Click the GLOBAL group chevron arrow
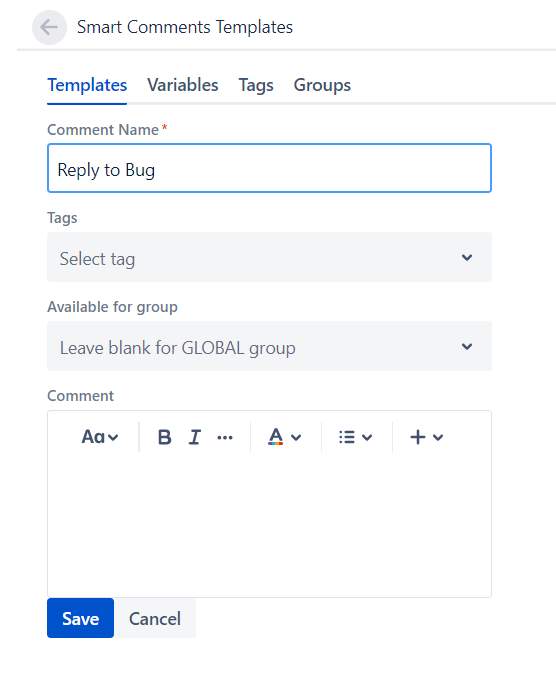Screen dimensions: 556x674 point(467,346)
